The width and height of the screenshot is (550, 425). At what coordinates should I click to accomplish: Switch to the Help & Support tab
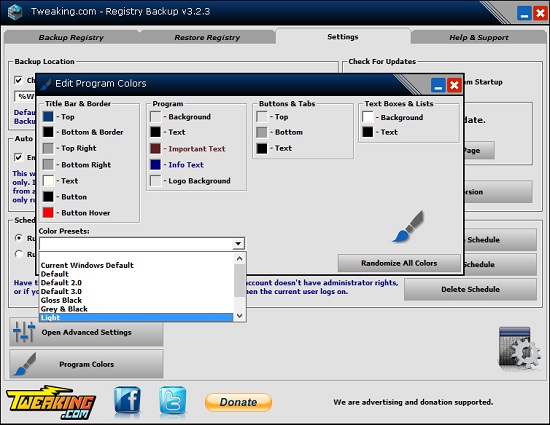(478, 37)
